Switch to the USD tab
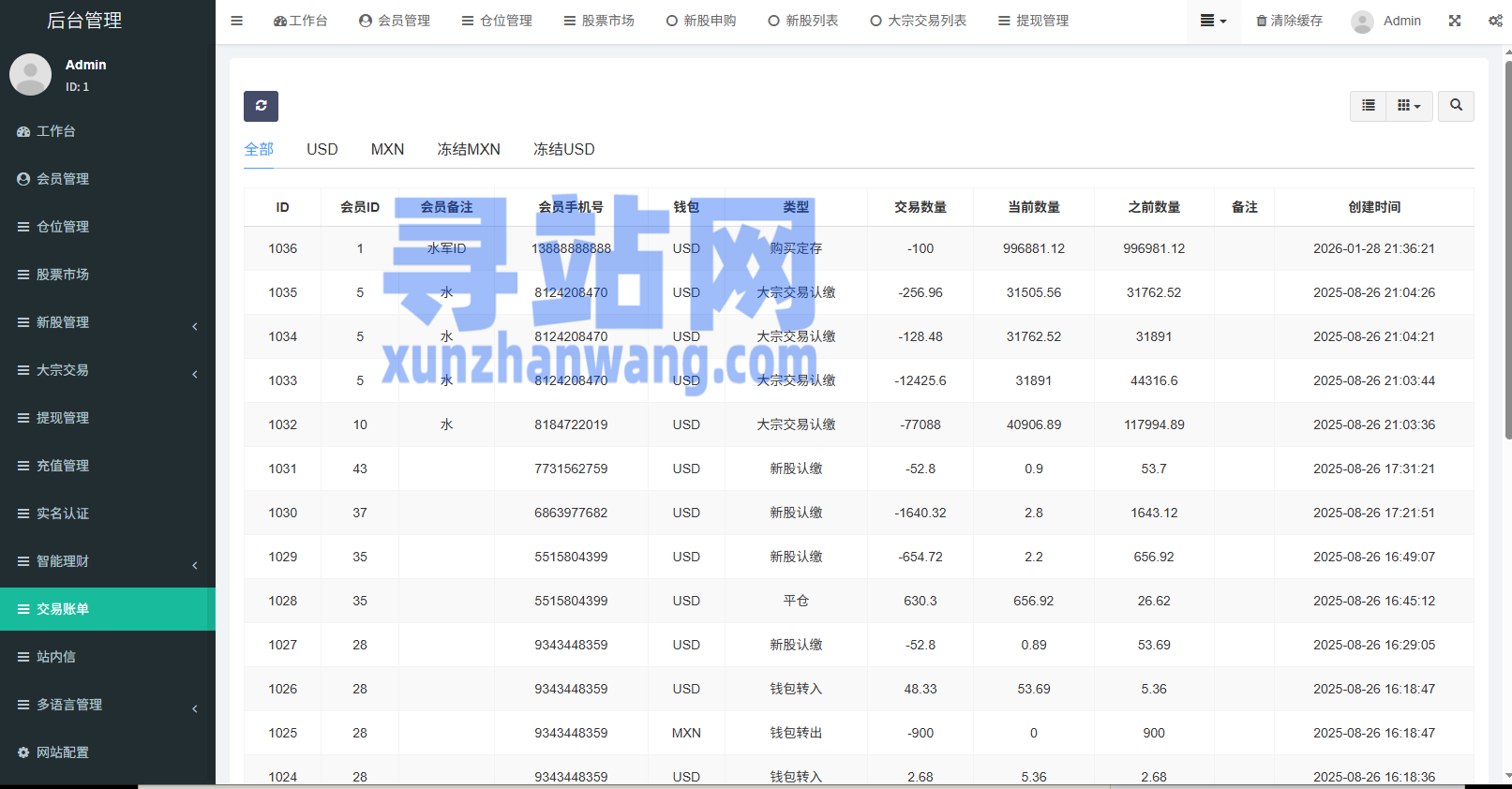This screenshot has width=1512, height=789. tap(322, 149)
